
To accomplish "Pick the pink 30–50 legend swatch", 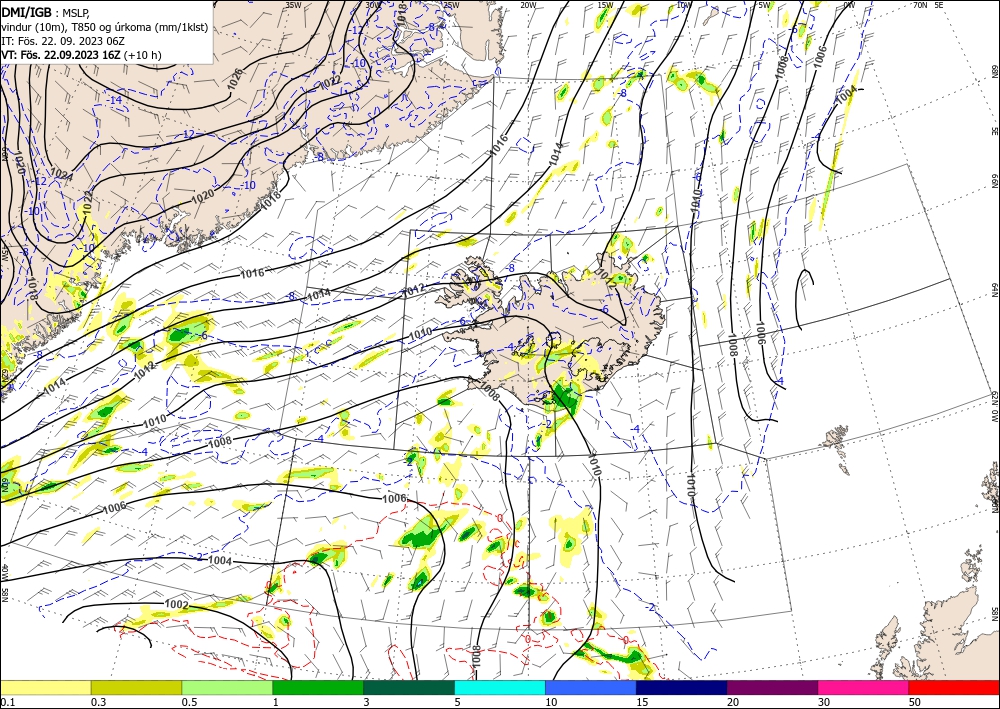I will [x=864, y=687].
